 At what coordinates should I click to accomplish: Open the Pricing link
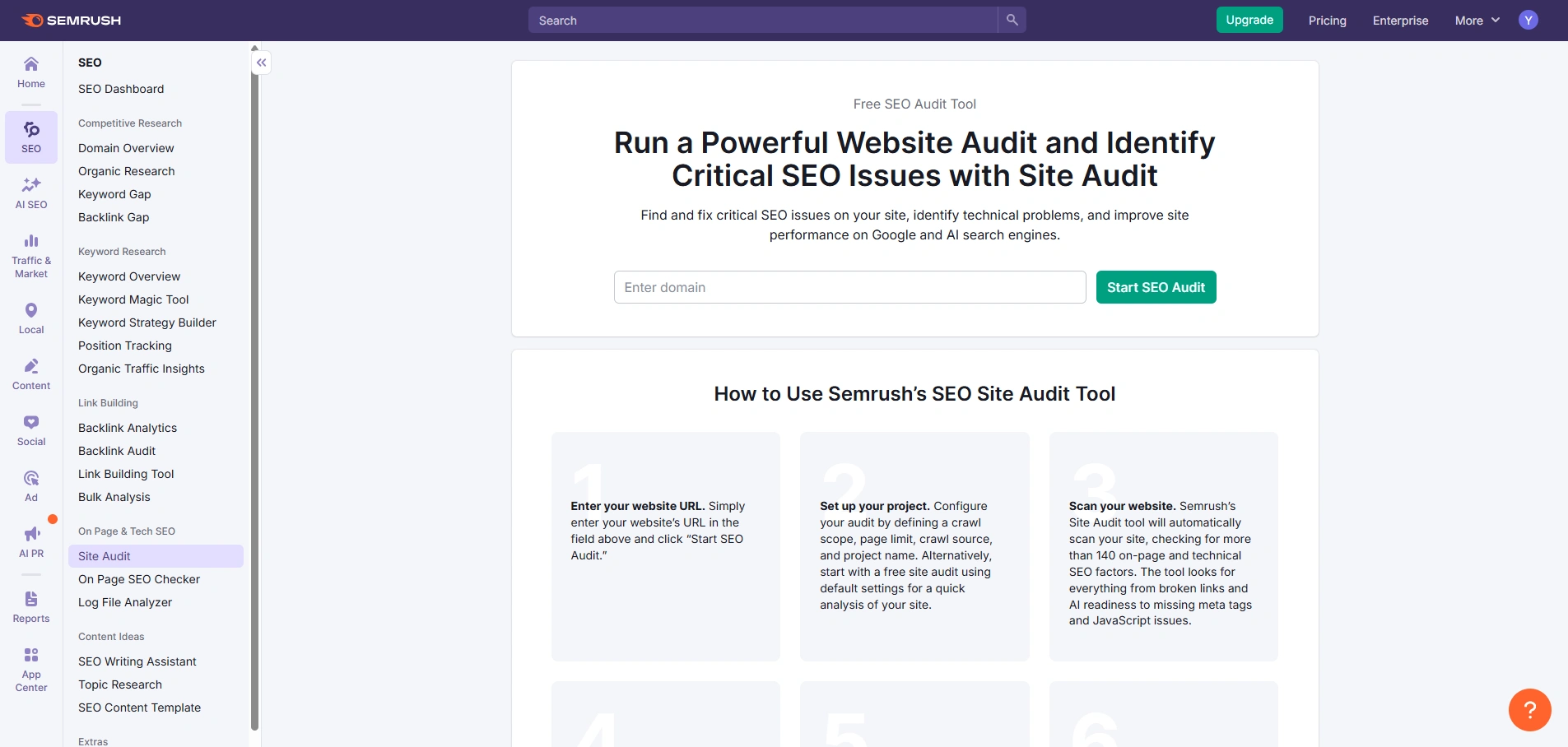coord(1327,21)
